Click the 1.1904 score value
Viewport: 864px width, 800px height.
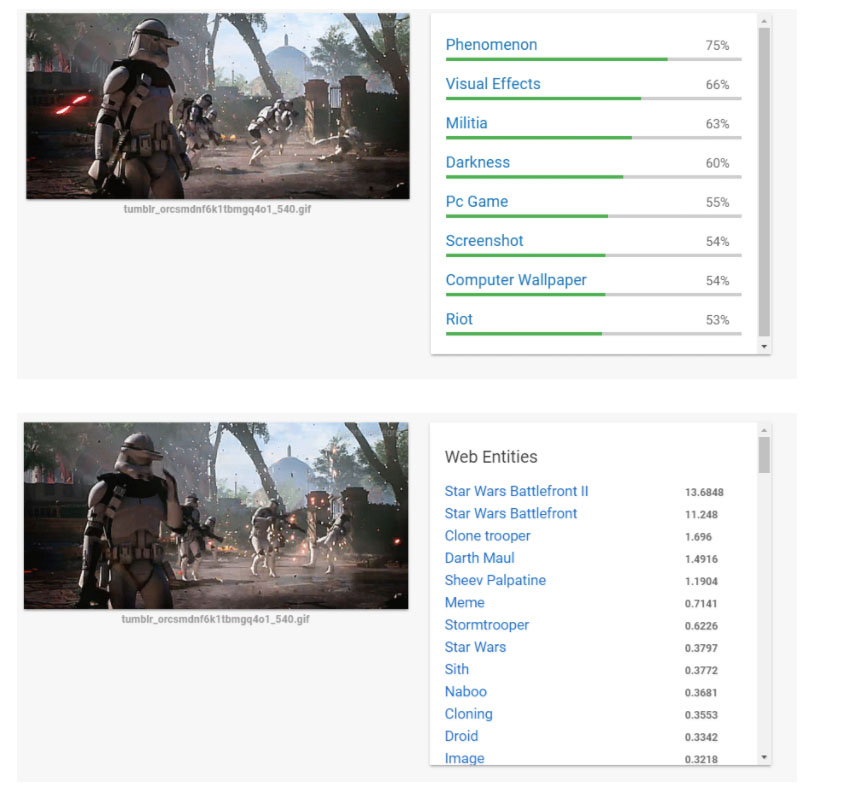pyautogui.click(x=701, y=581)
